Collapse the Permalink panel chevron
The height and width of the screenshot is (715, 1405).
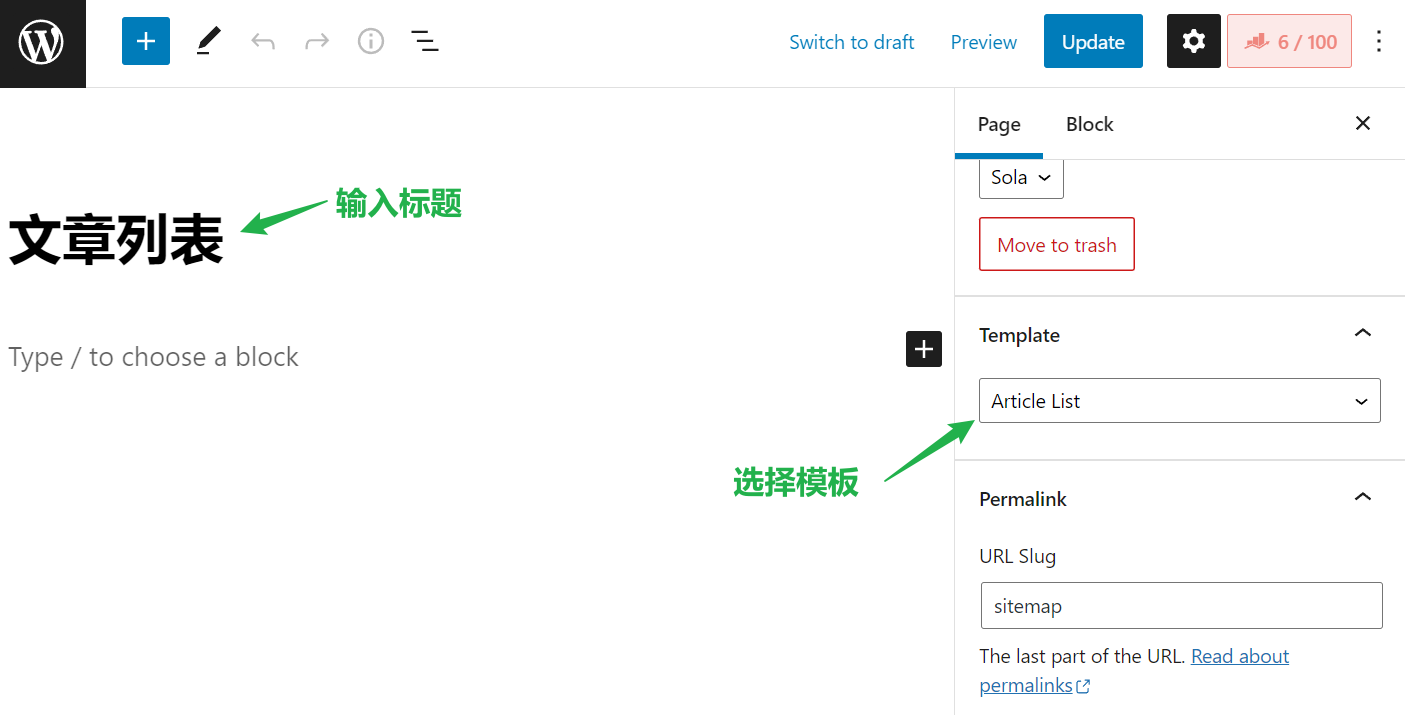pyautogui.click(x=1362, y=497)
